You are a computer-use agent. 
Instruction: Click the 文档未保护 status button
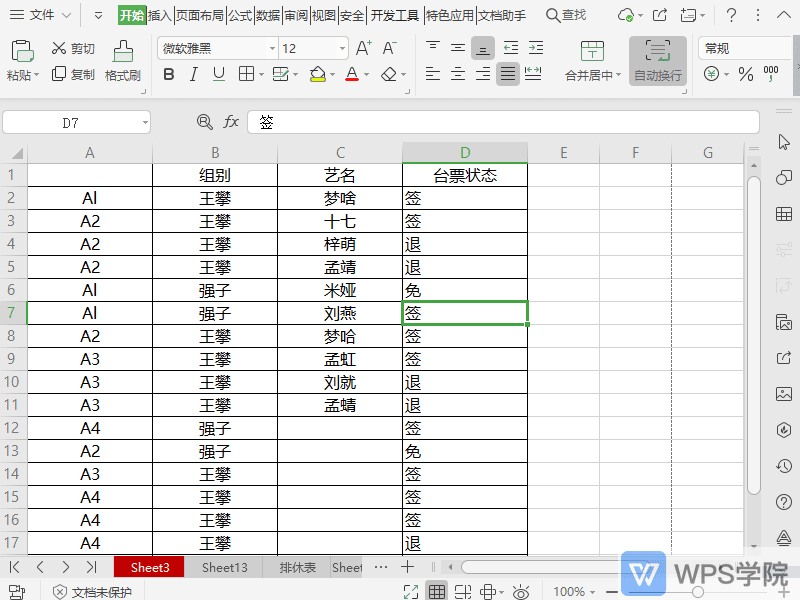92,592
